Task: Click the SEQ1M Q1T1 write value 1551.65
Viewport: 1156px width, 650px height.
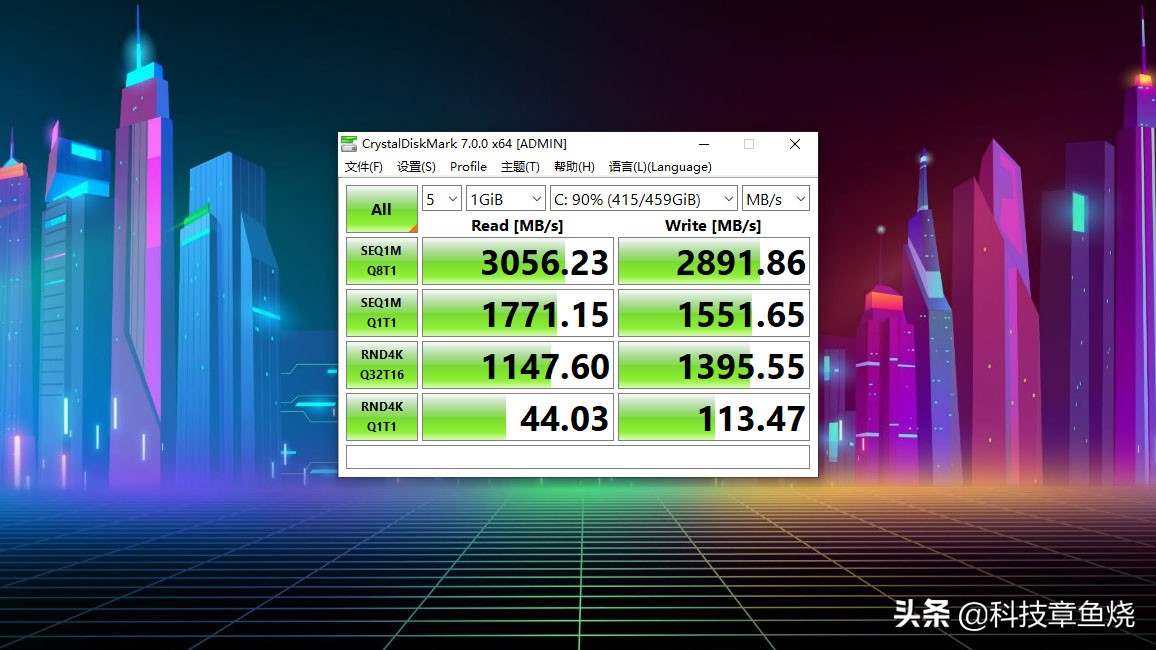Action: 714,312
